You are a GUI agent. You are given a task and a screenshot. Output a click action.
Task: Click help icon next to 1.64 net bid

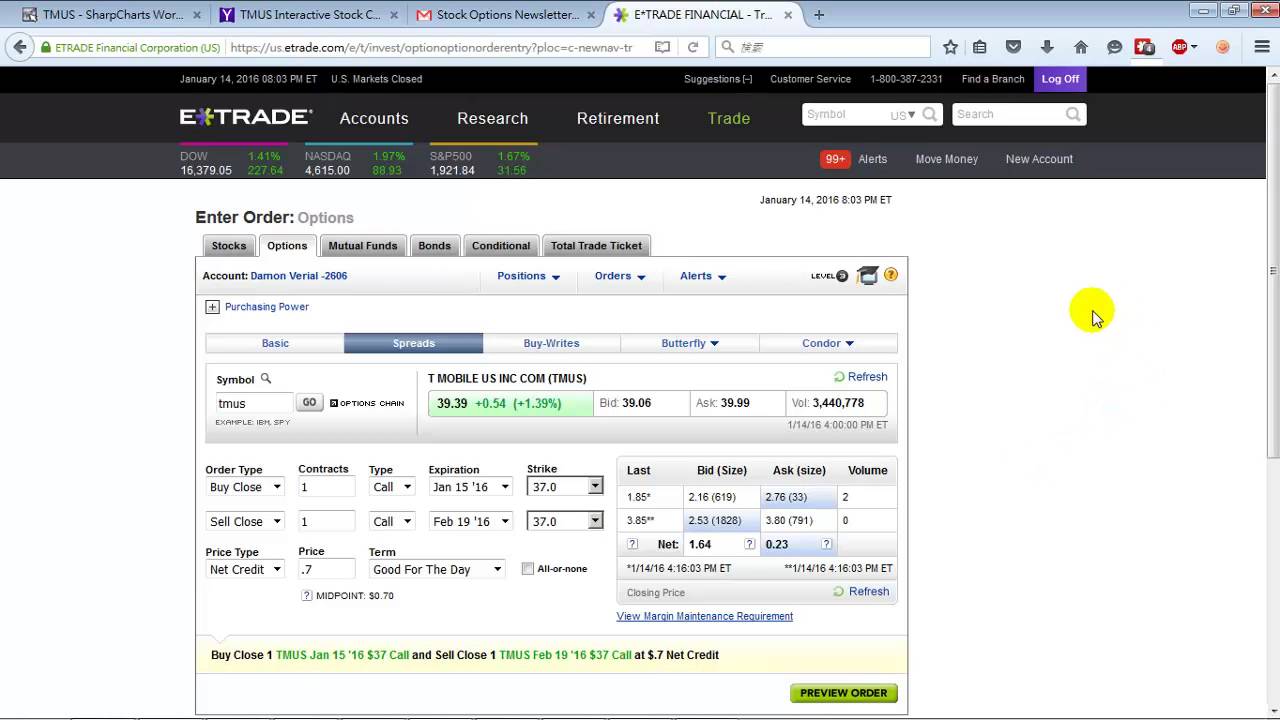[x=749, y=544]
